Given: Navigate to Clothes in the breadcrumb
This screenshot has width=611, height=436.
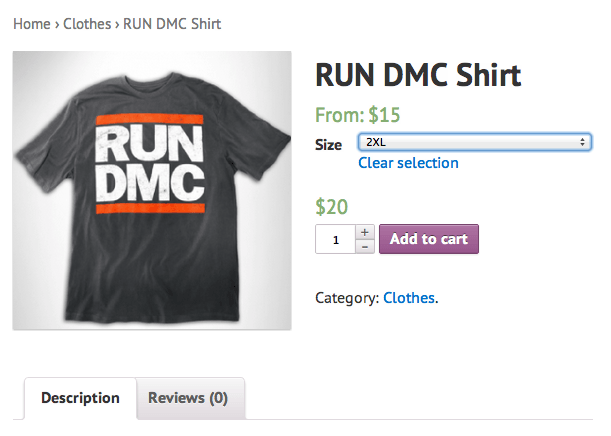Looking at the screenshot, I should pos(87,23).
